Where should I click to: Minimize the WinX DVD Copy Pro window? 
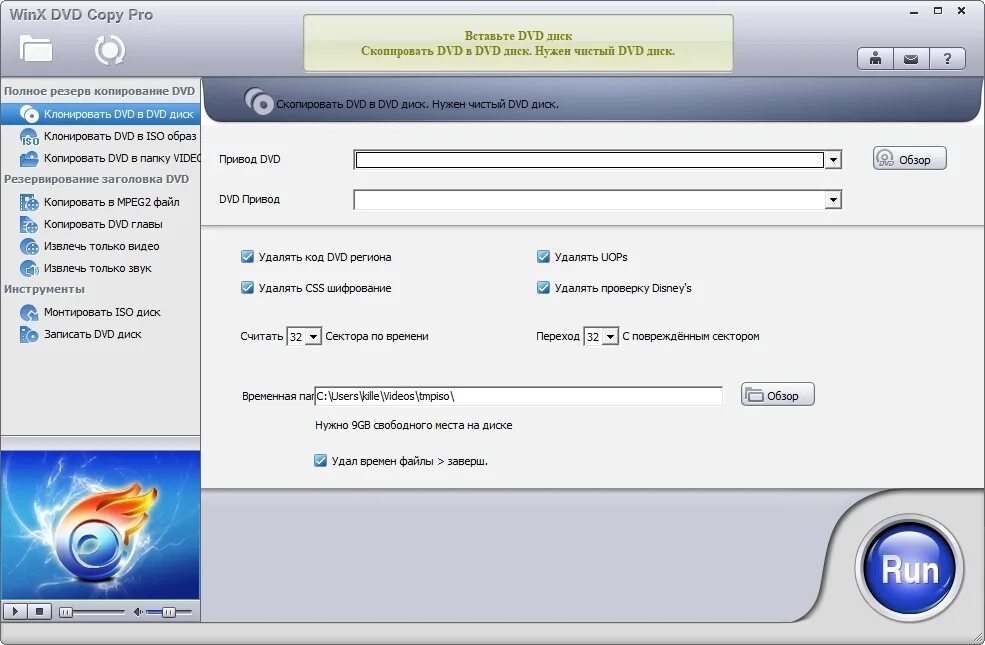(x=914, y=11)
